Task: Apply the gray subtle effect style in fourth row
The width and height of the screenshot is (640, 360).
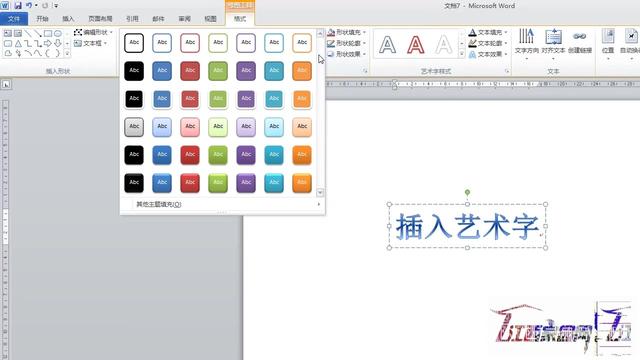Action: [134, 127]
